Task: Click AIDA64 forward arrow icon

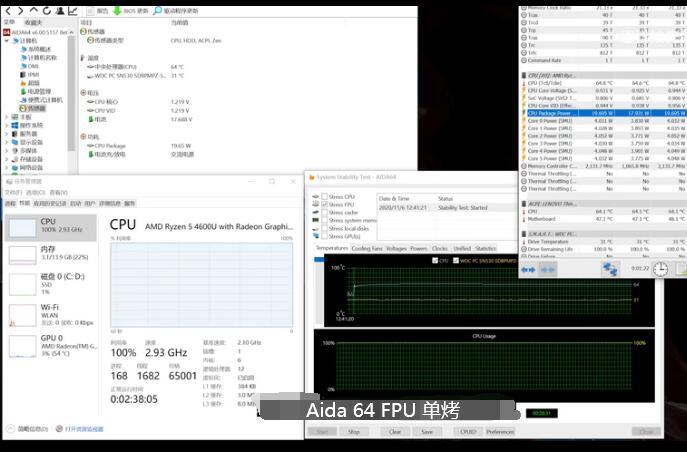Action: click(21, 11)
